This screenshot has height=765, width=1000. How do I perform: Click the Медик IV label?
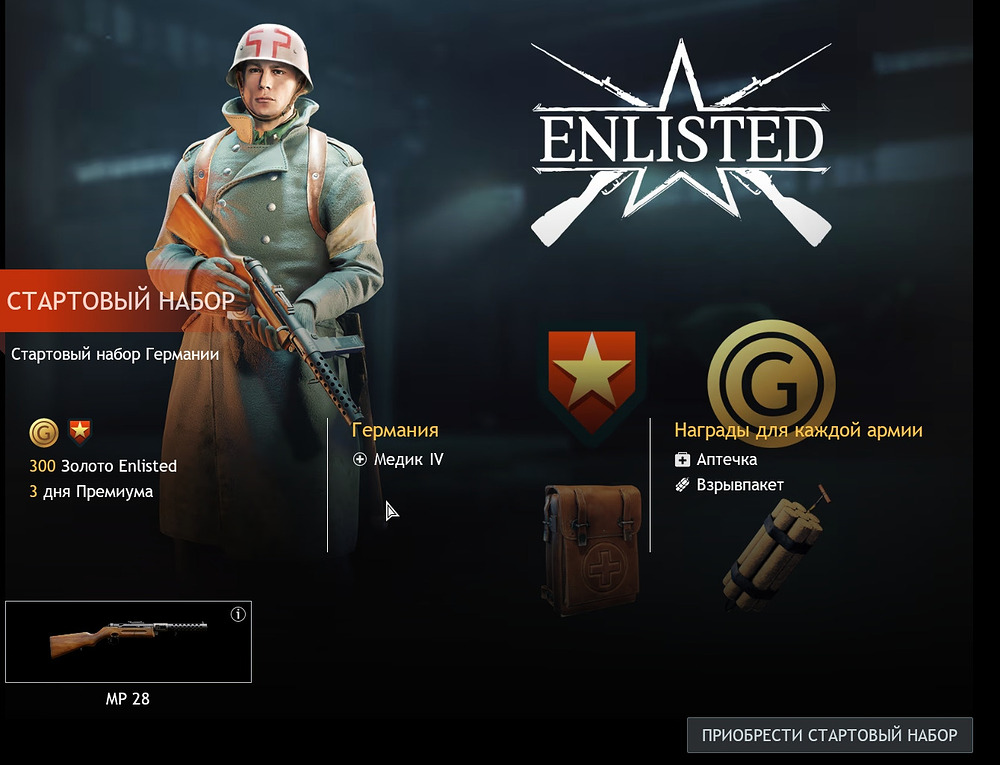409,460
